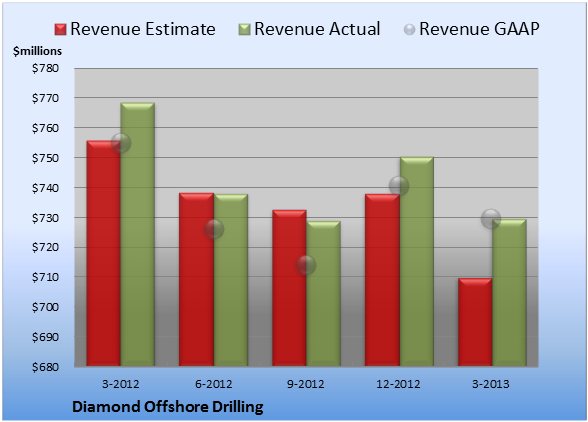588x422 pixels.
Task: Click the '$millions' axis unit label
Action: click(38, 51)
